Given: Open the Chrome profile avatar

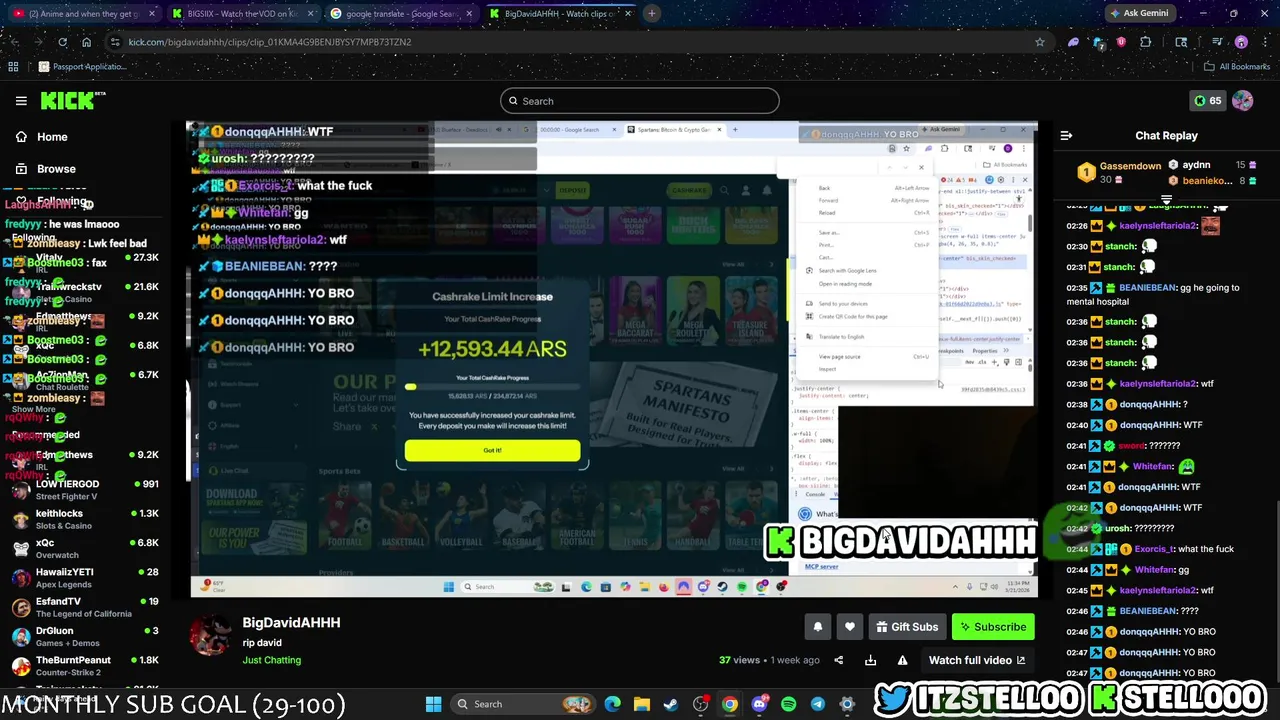Looking at the screenshot, I should [x=1241, y=42].
